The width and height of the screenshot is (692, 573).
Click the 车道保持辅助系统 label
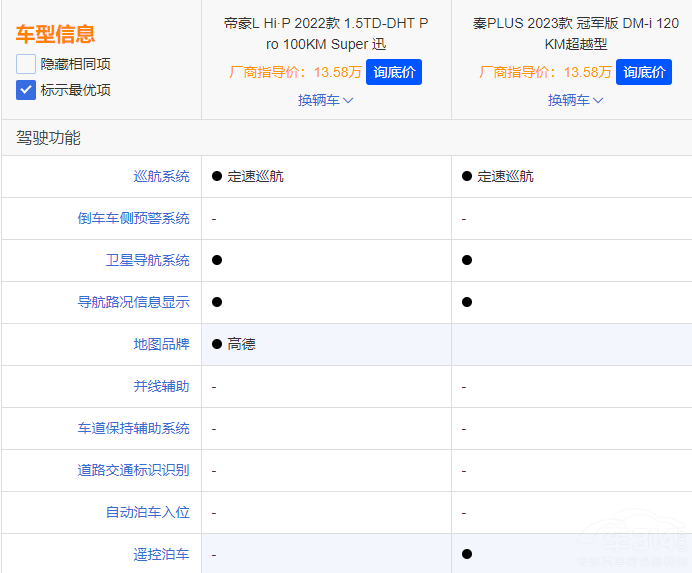click(x=133, y=428)
